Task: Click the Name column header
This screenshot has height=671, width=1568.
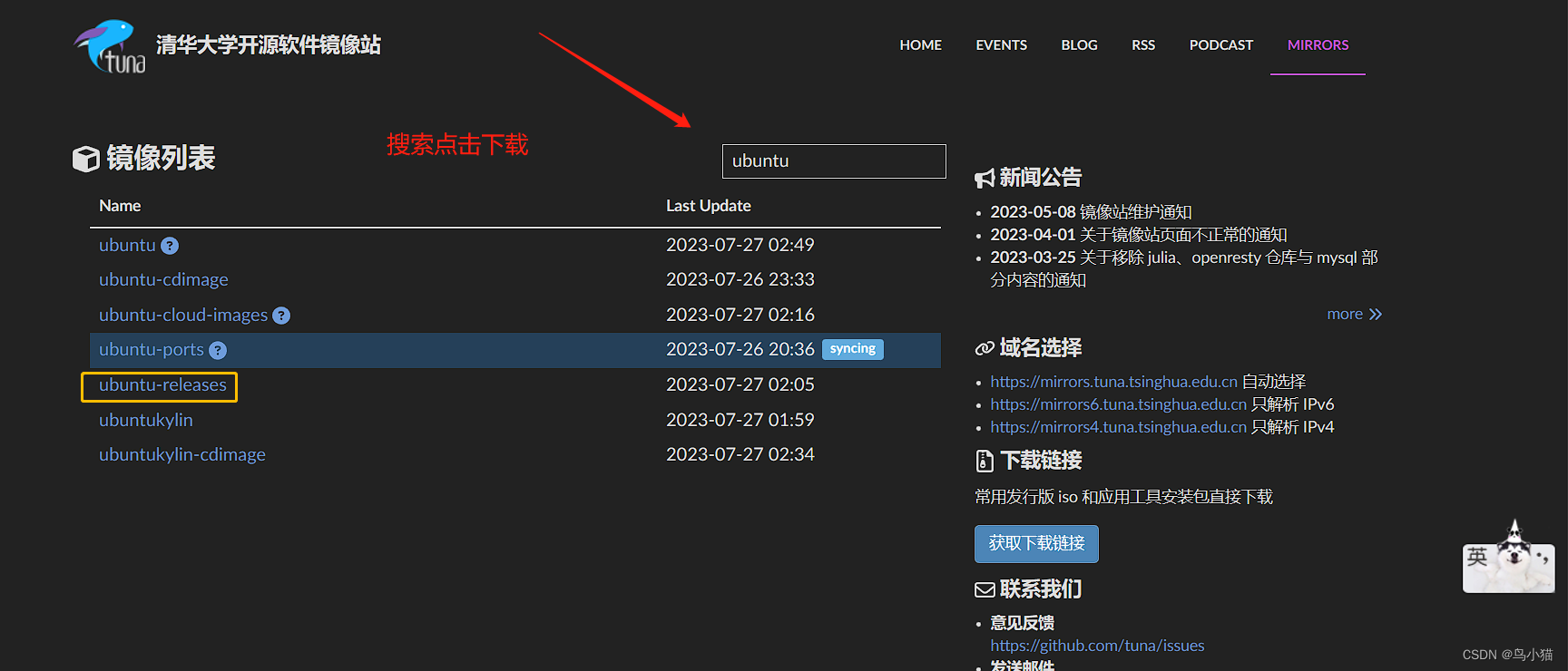Action: click(x=120, y=206)
